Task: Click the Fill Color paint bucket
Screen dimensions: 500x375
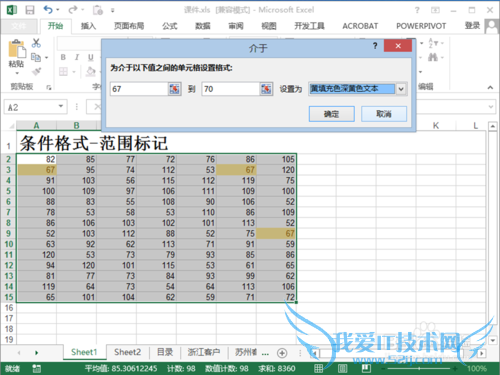Action: pyautogui.click(x=90, y=71)
